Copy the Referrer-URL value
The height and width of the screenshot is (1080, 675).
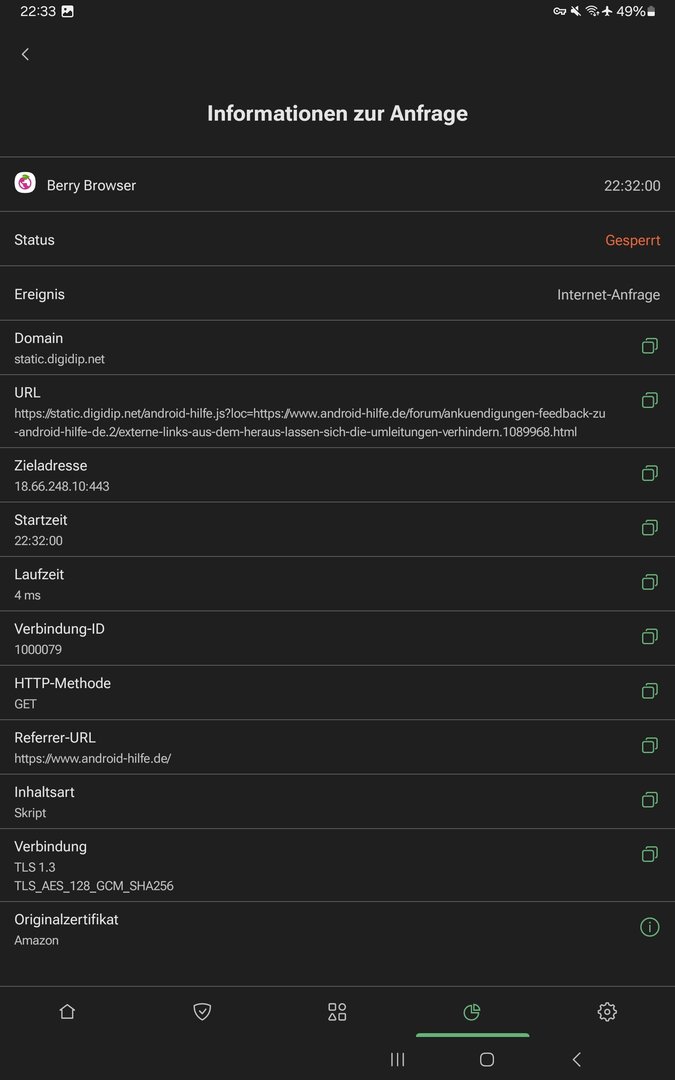point(649,745)
